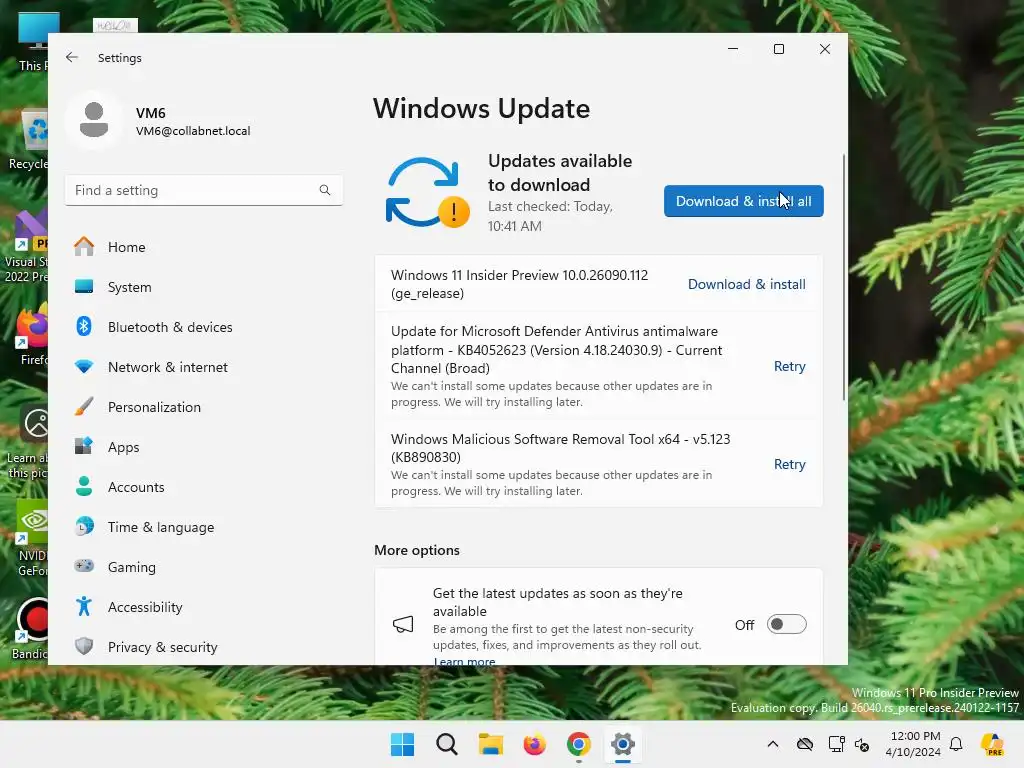Go to Network & internet
The height and width of the screenshot is (768, 1024).
coord(204,366)
